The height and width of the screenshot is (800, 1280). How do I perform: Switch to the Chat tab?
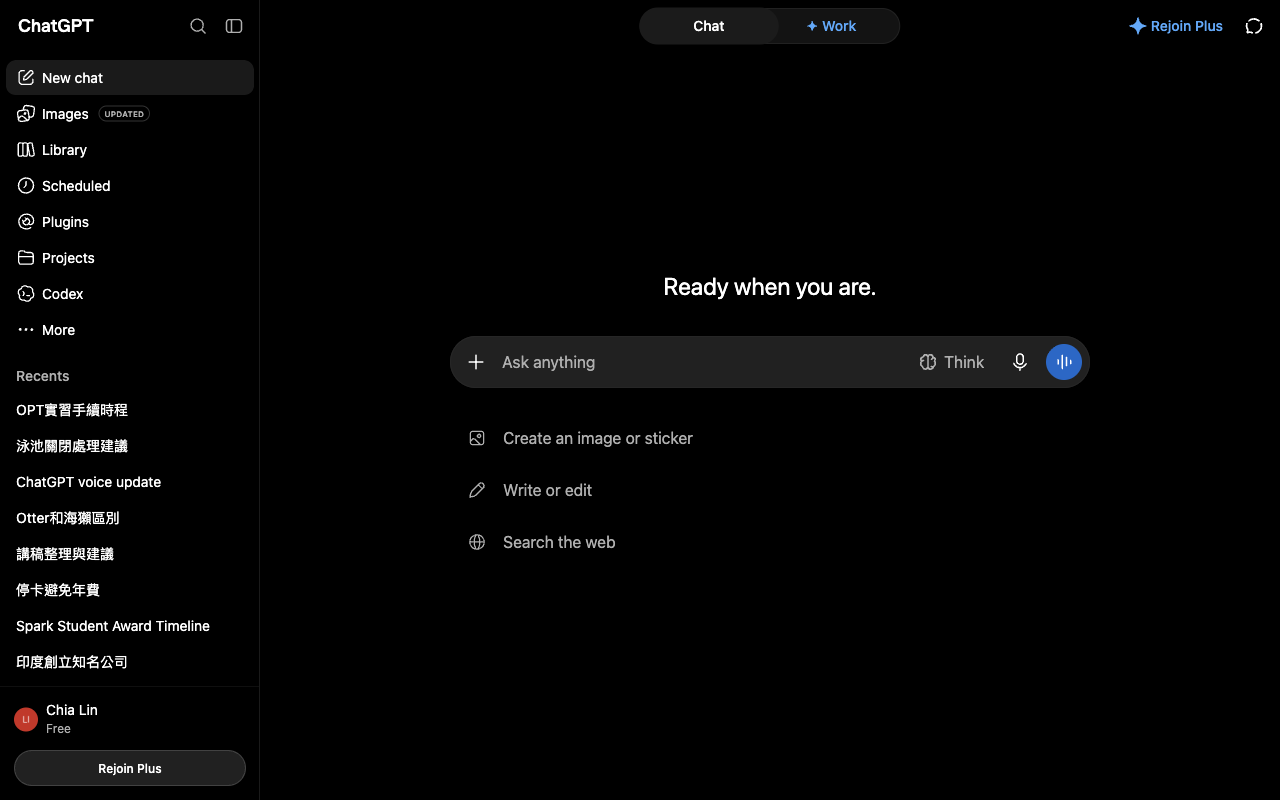pyautogui.click(x=709, y=26)
